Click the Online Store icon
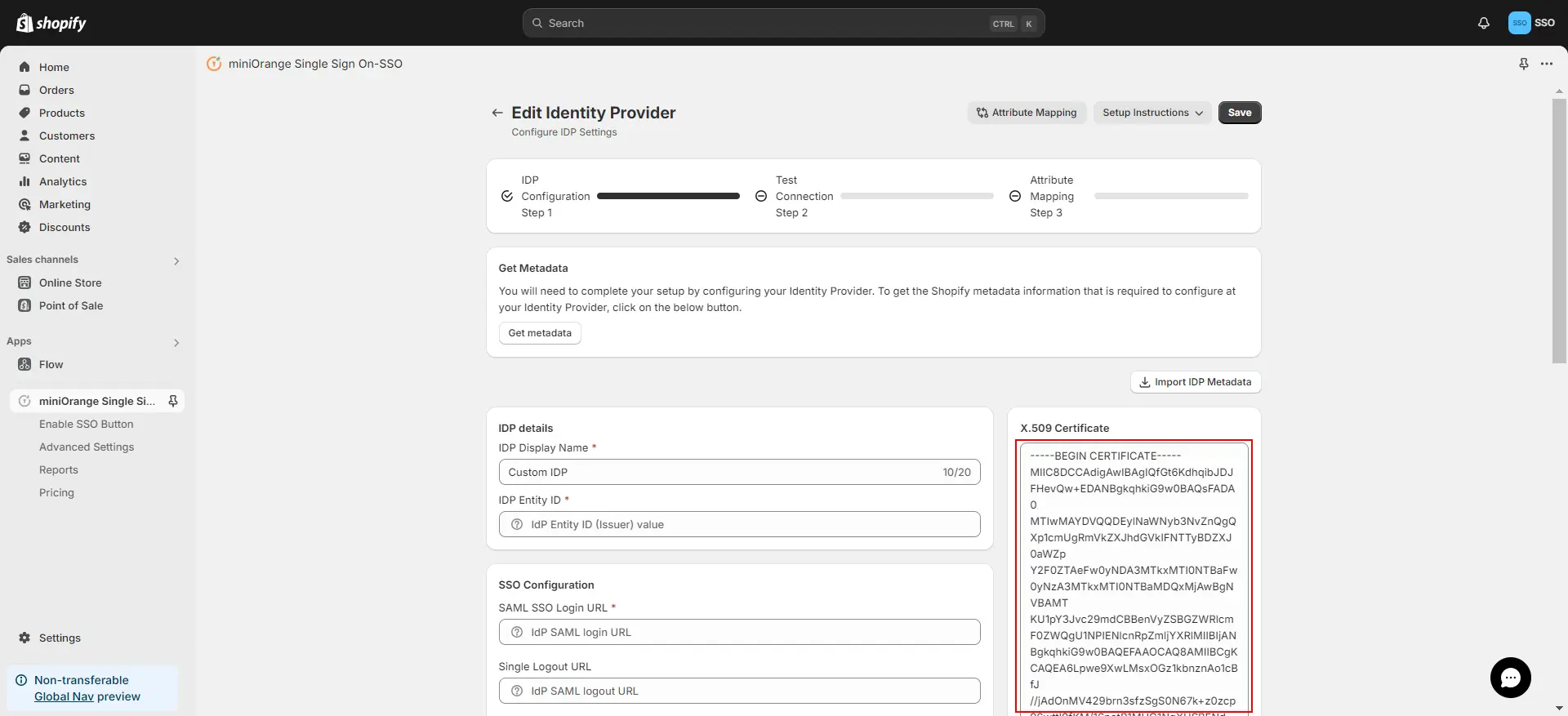Viewport: 1568px width, 716px height. coord(24,282)
